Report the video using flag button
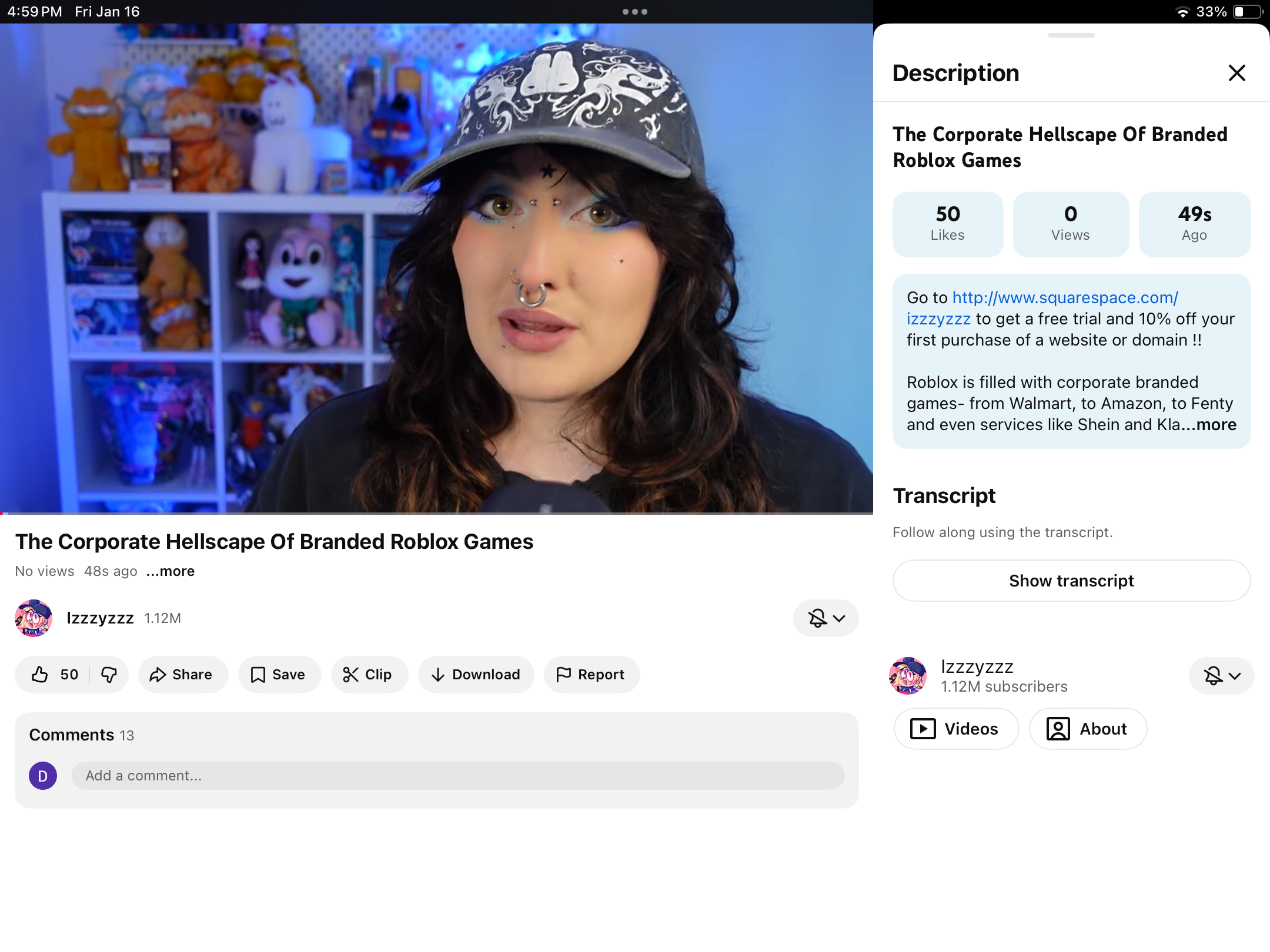1270x952 pixels. pos(591,675)
